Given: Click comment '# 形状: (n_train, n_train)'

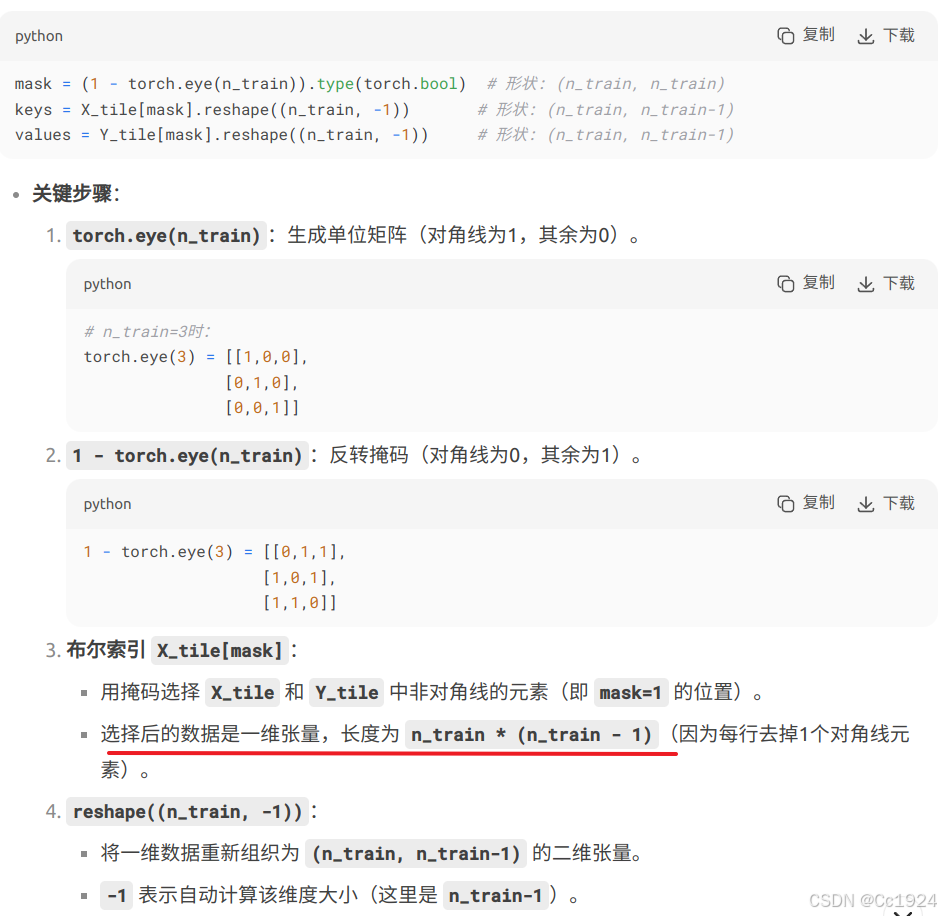Looking at the screenshot, I should click(x=606, y=83).
